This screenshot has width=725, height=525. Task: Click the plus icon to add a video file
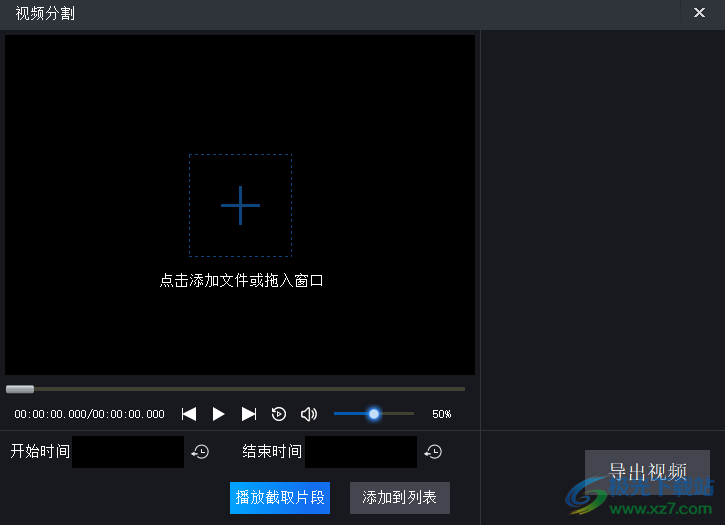click(240, 205)
